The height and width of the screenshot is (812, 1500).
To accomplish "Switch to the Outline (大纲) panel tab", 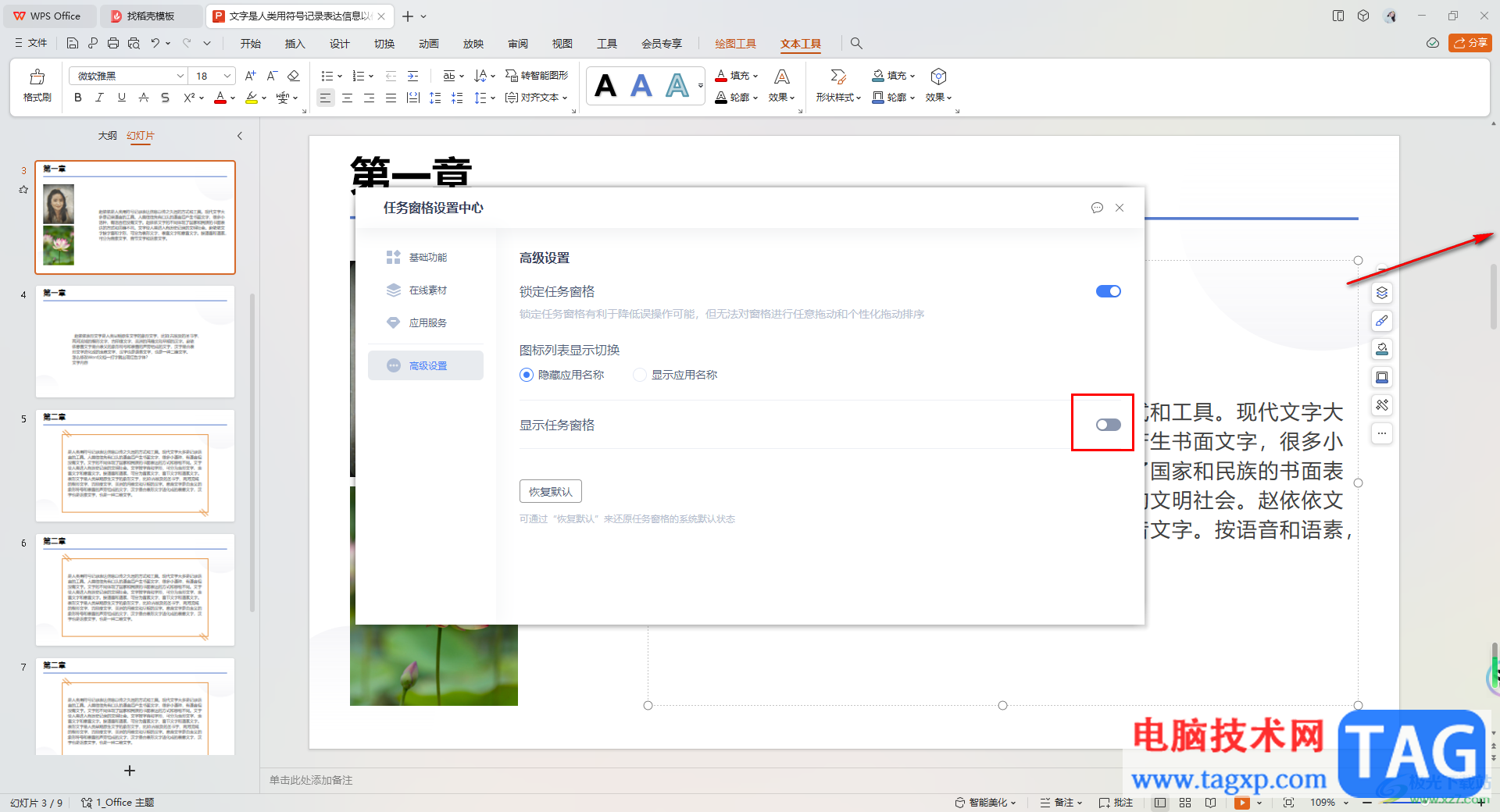I will pyautogui.click(x=108, y=136).
